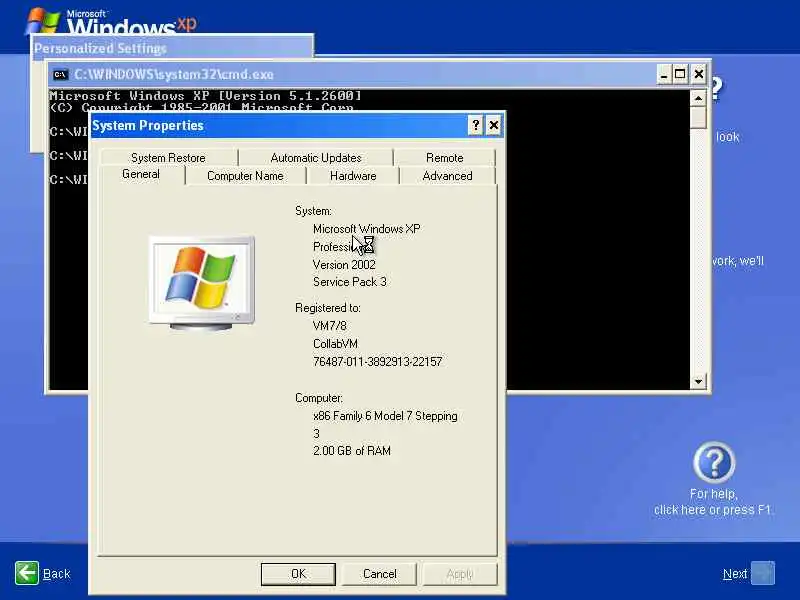The image size is (800, 600).
Task: Click the Next link in setup wizard
Action: [x=735, y=574]
